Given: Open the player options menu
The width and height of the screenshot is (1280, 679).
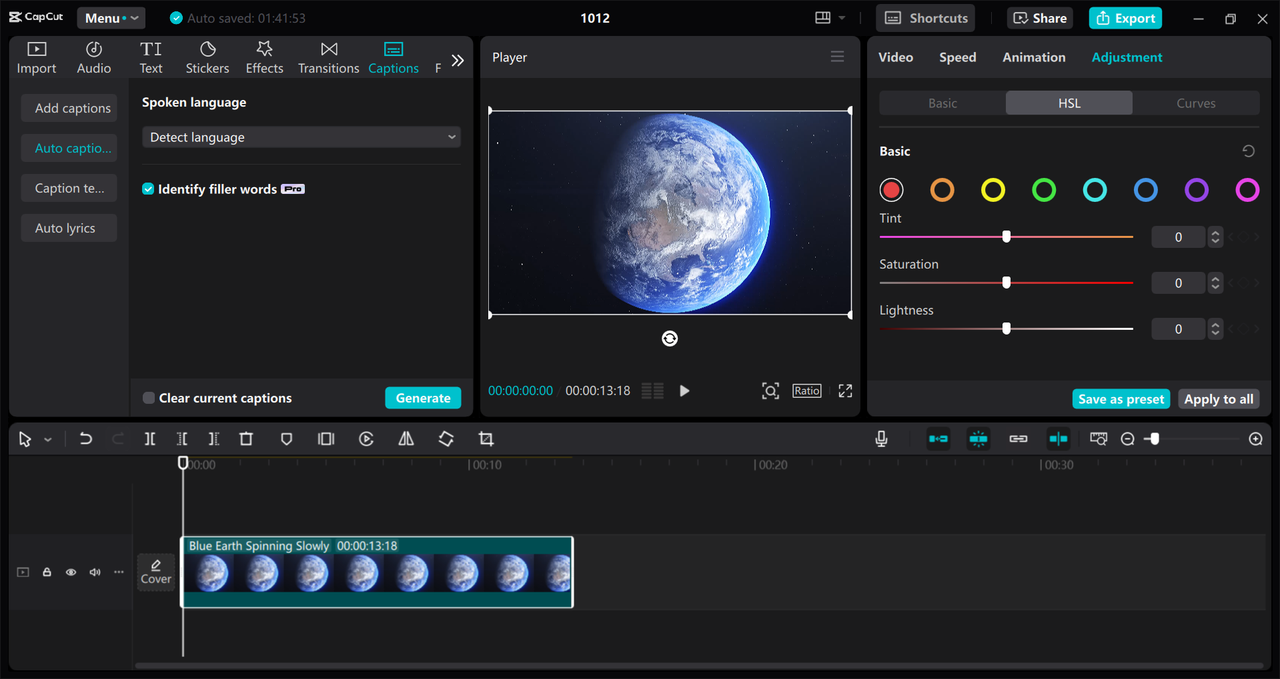Looking at the screenshot, I should [x=838, y=57].
